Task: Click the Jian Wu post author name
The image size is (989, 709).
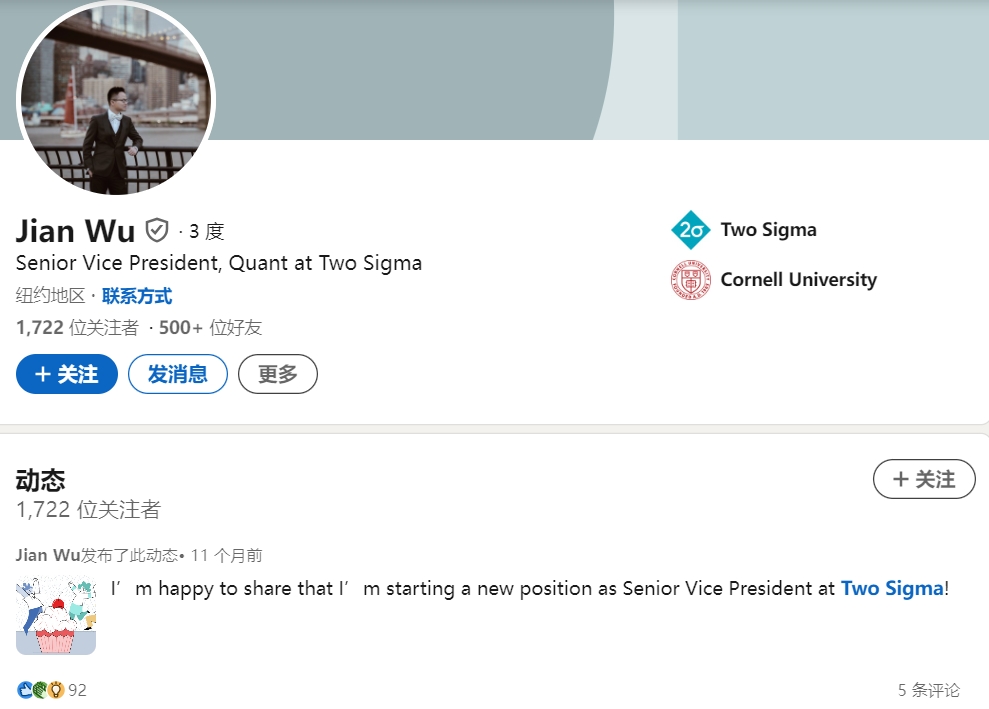Action: (48, 555)
